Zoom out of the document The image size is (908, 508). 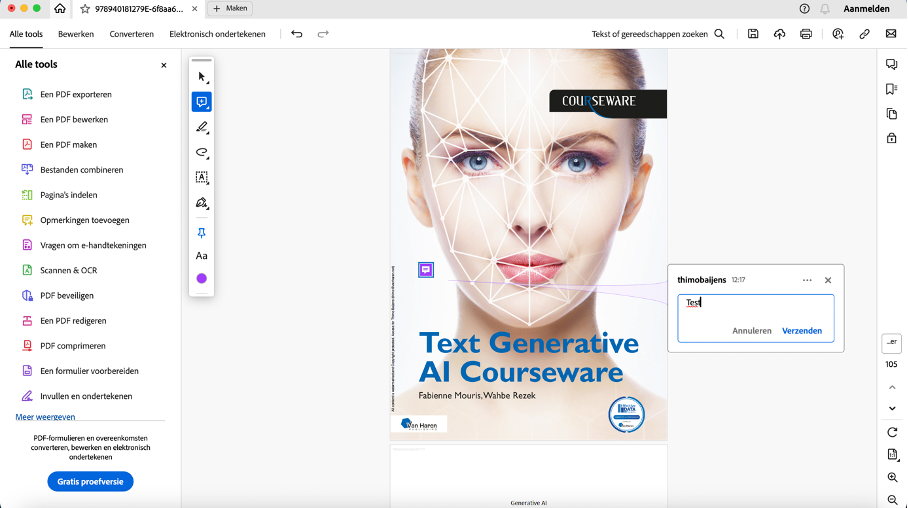point(892,499)
